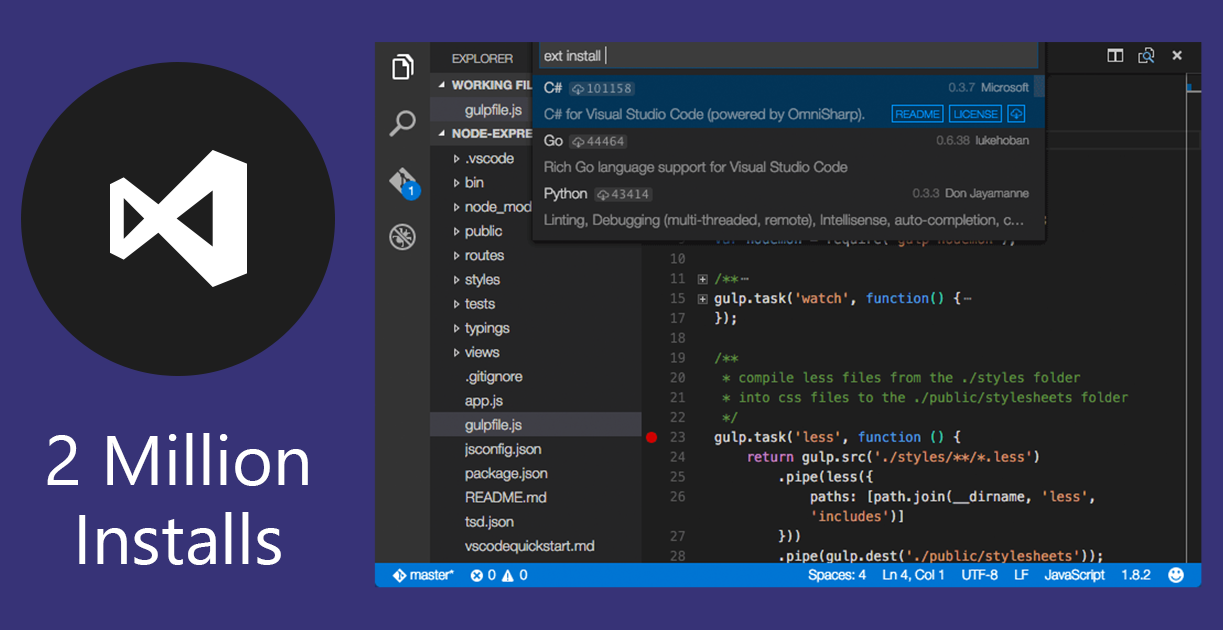Open the Markdown preview for vscodequickstart.md
1223x630 pixels.
(1146, 56)
